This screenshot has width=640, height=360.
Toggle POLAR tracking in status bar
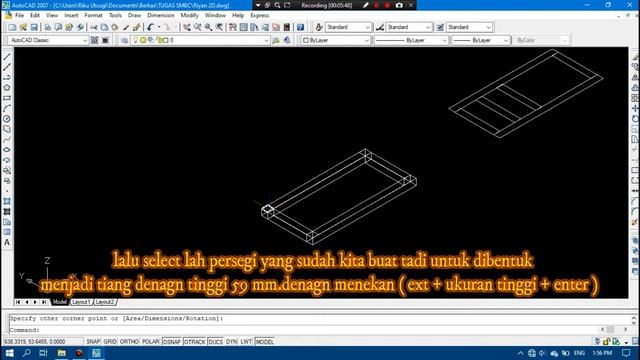pos(151,342)
